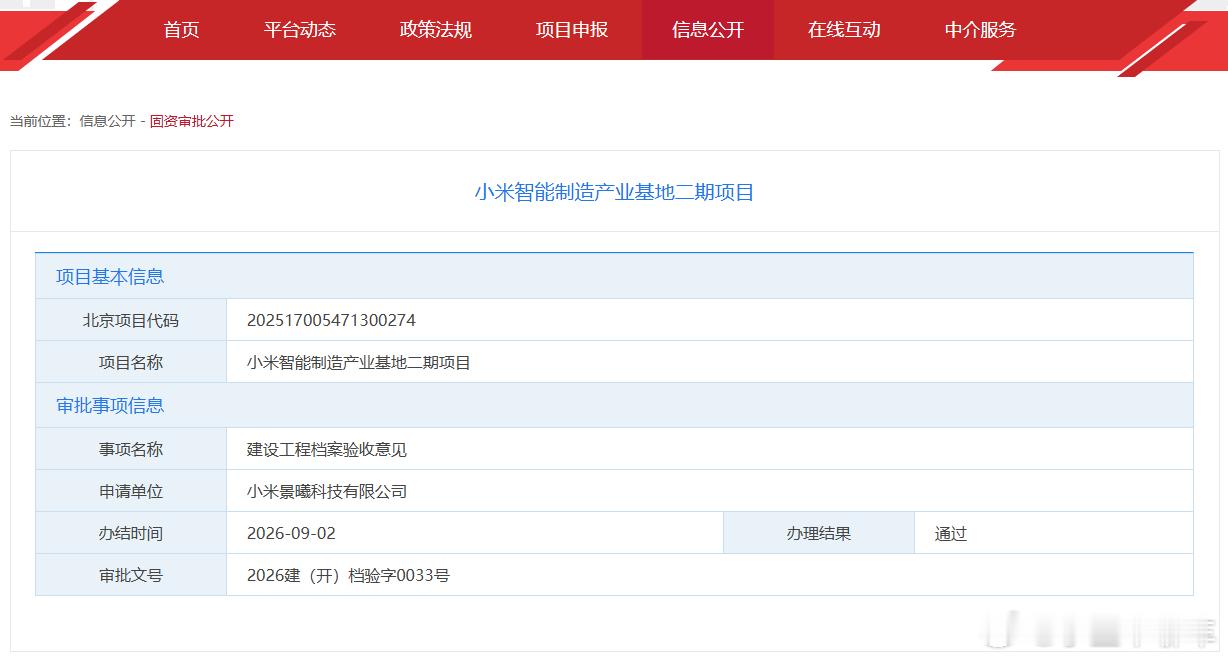
Task: Click the 办理结果 label cell
Action: (x=819, y=533)
